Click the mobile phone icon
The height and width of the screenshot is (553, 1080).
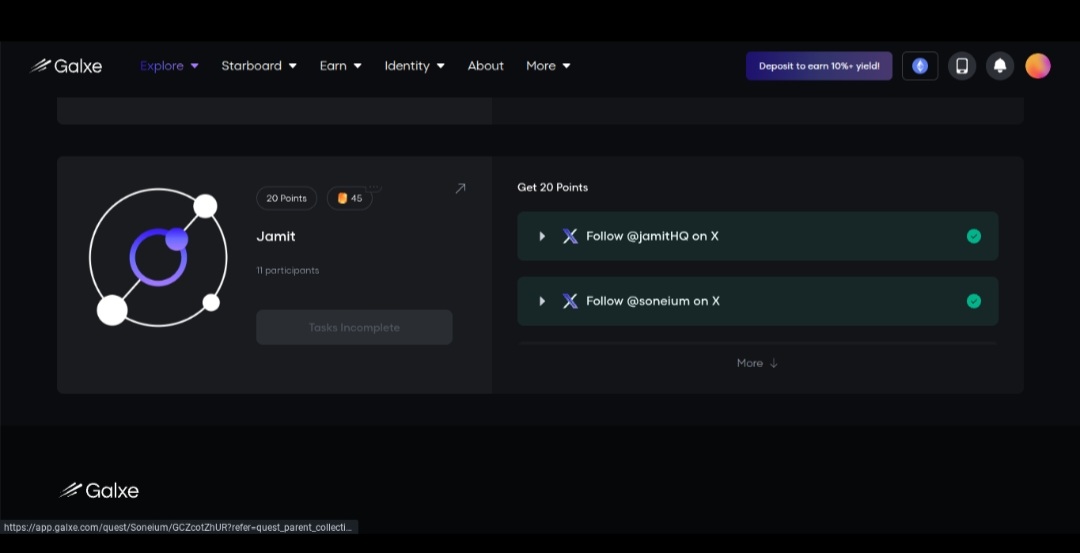click(x=962, y=66)
